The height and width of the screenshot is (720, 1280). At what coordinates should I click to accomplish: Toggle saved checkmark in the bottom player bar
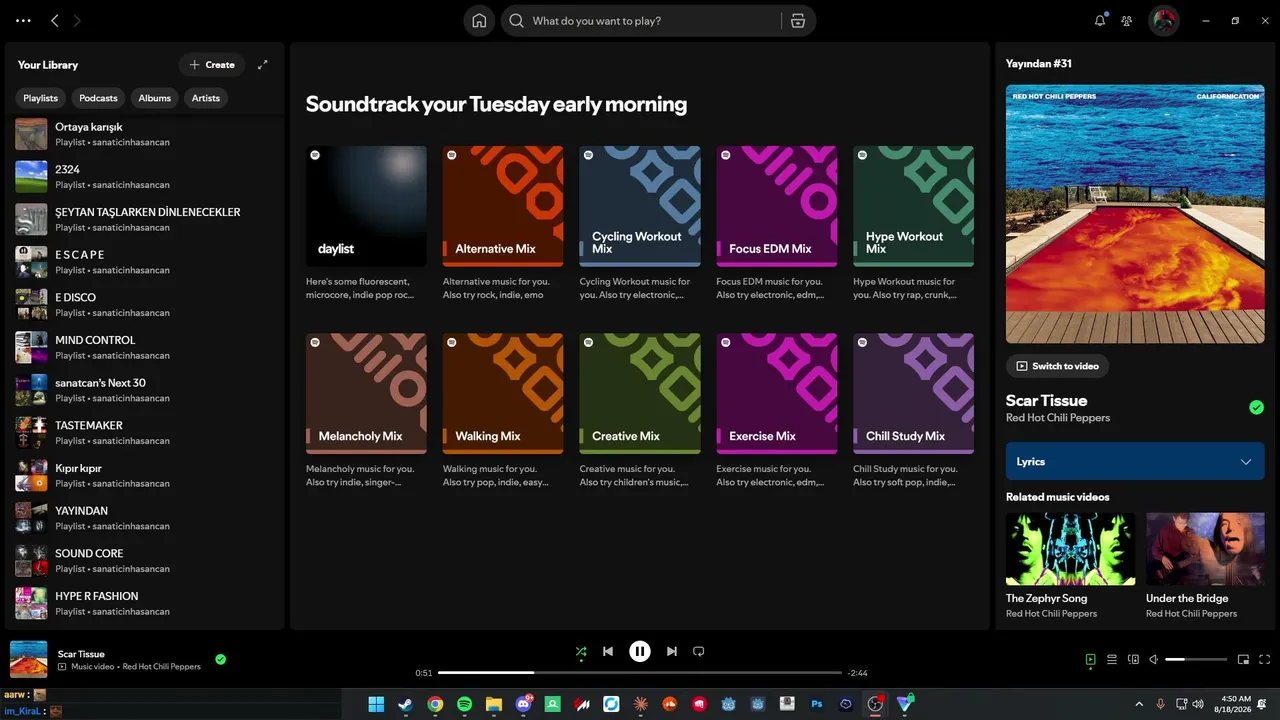click(x=221, y=659)
